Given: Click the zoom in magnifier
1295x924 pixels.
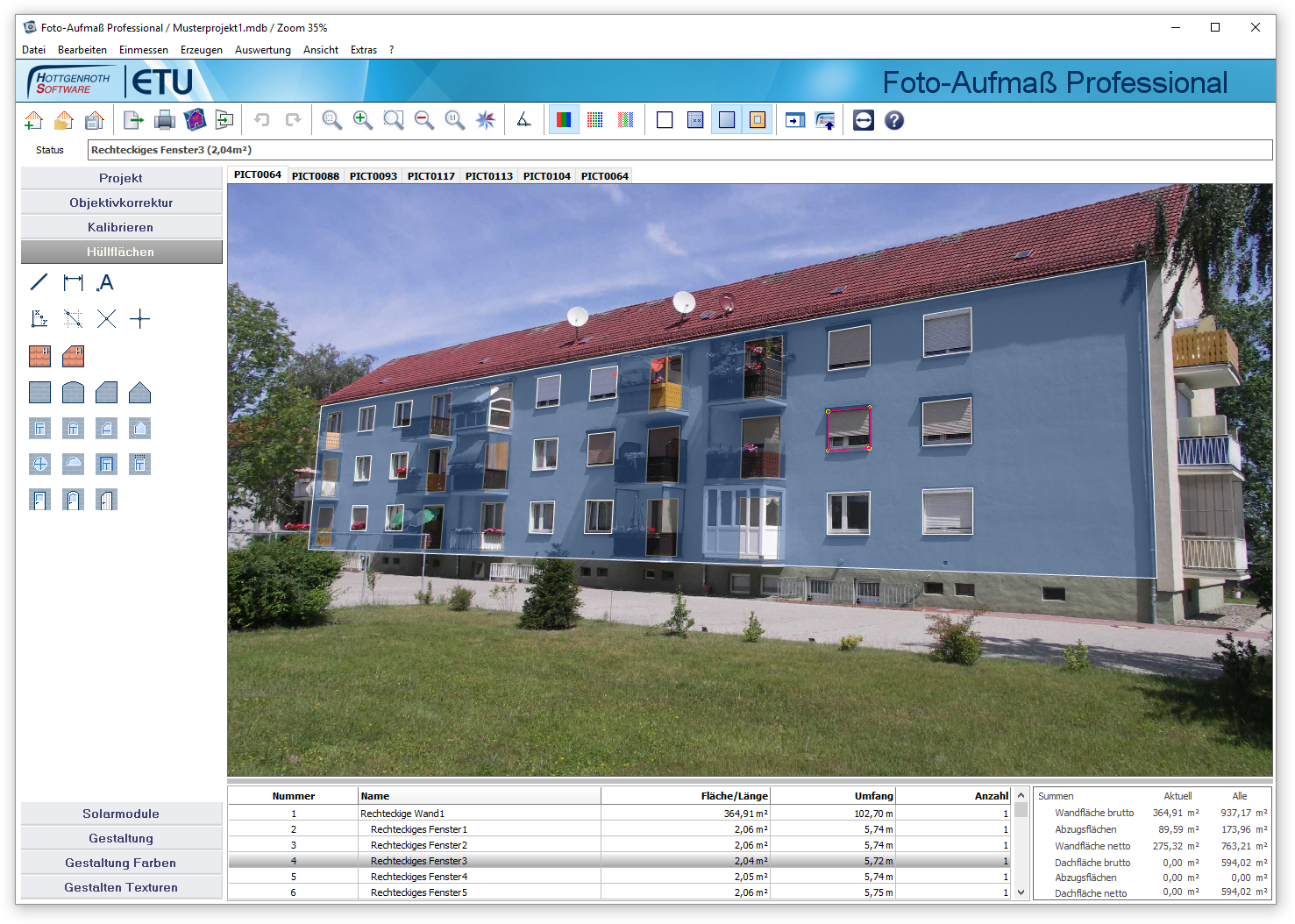Looking at the screenshot, I should pyautogui.click(x=362, y=120).
